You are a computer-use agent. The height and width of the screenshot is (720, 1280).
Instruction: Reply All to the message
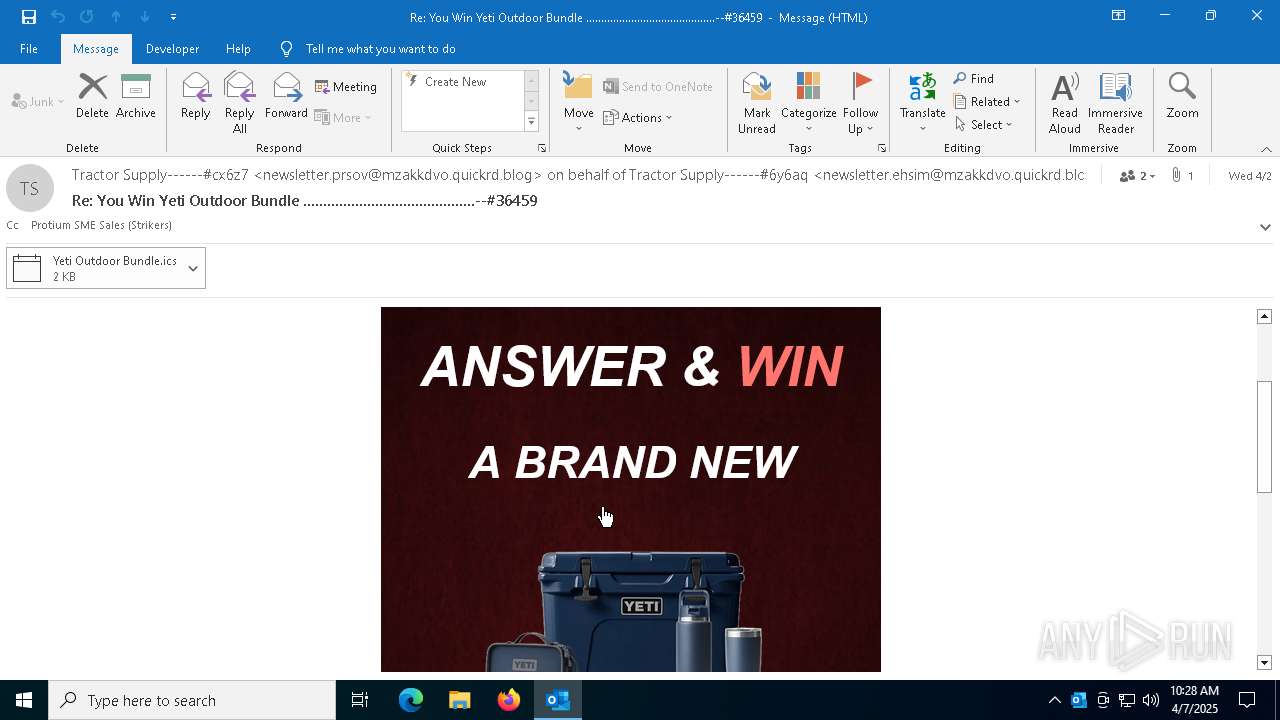tap(240, 103)
